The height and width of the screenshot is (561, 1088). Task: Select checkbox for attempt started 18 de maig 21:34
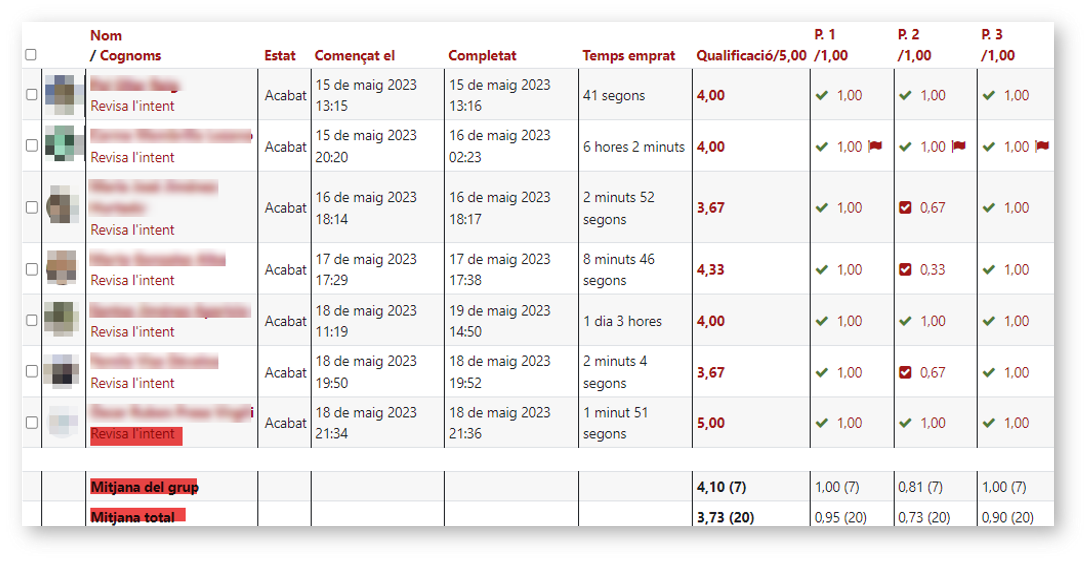31,423
